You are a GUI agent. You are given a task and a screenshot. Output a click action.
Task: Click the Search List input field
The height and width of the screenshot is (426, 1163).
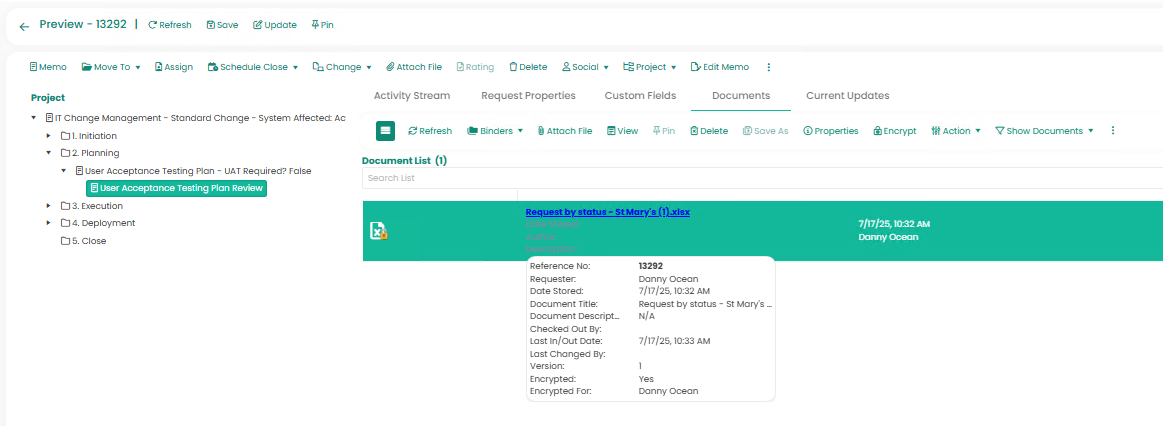760,178
